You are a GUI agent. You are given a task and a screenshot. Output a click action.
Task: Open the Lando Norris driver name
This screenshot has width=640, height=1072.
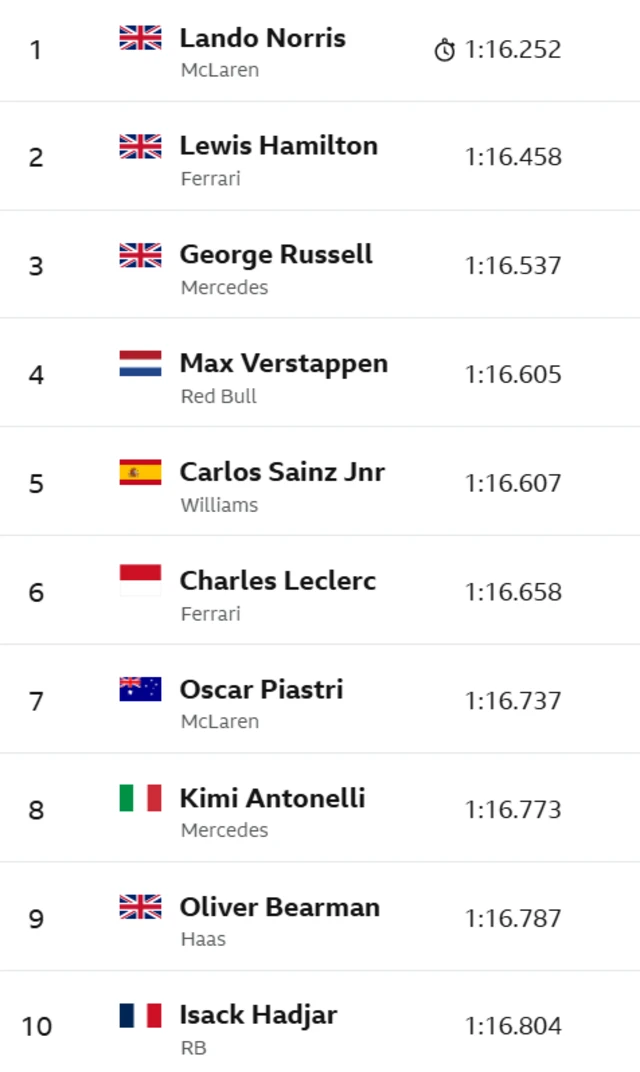pos(262,38)
